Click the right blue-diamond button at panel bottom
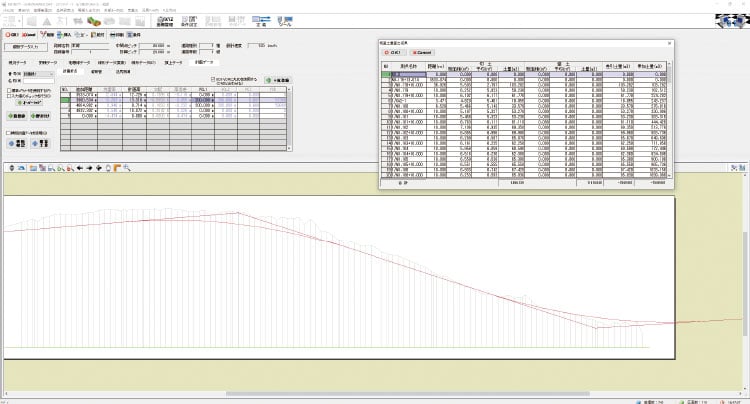The height and width of the screenshot is (404, 750). [41, 143]
